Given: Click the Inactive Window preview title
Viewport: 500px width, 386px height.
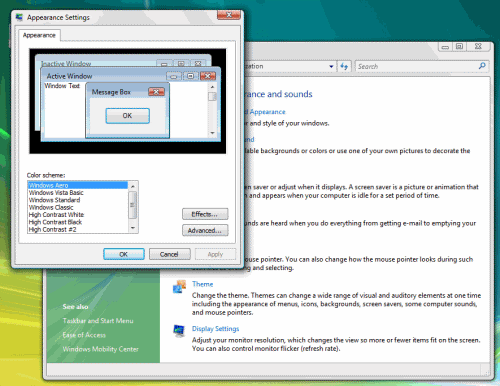Looking at the screenshot, I should click(66, 63).
